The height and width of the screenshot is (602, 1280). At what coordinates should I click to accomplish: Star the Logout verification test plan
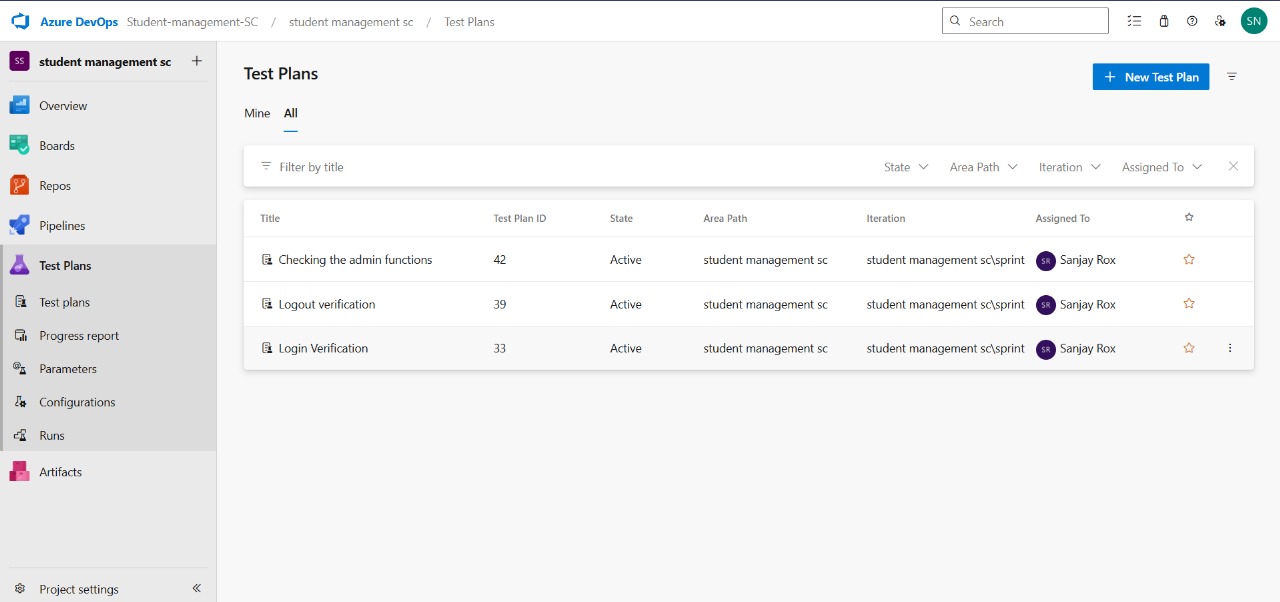click(x=1189, y=304)
